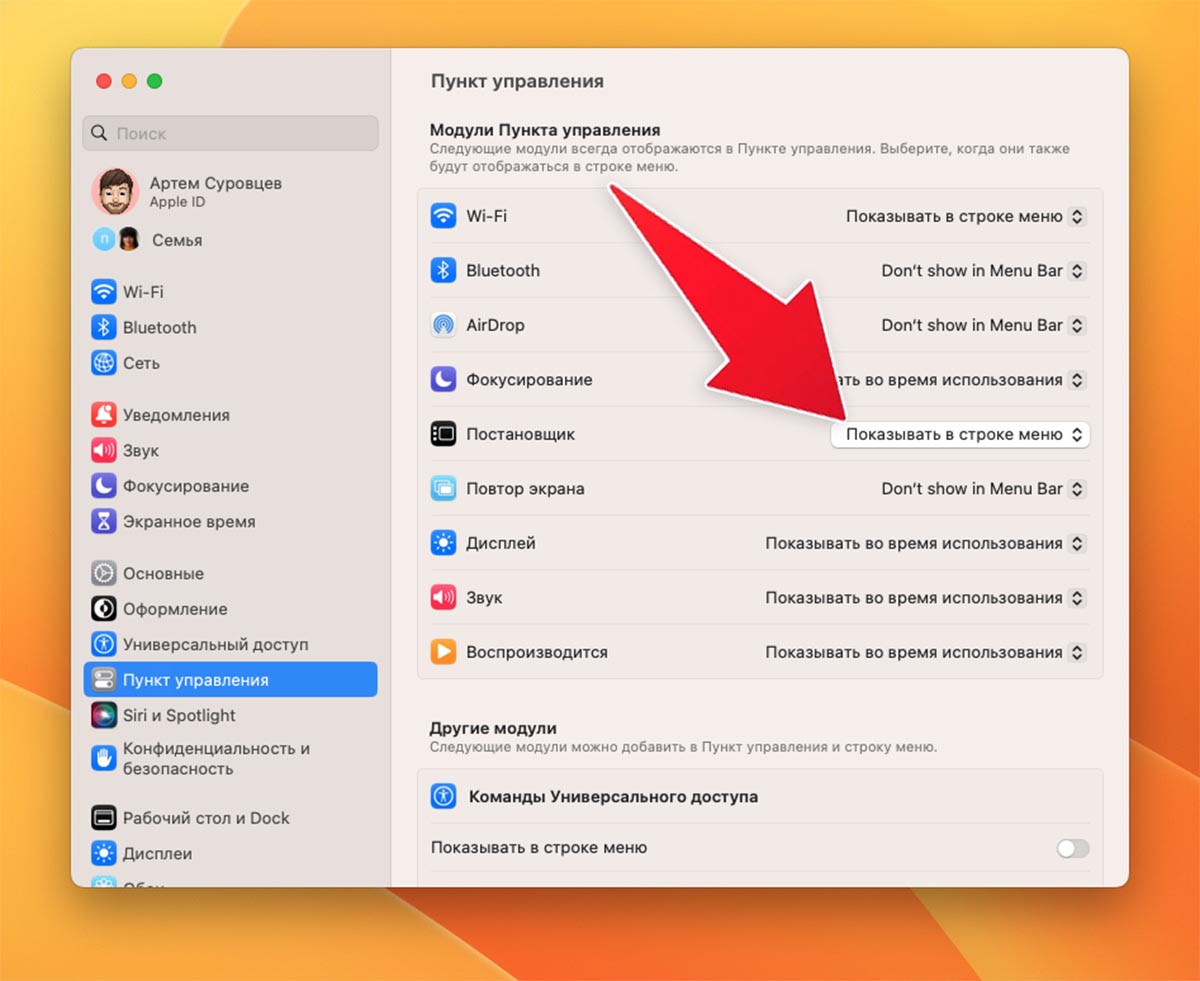Click the Дисплей brightness icon in the modules list

443,543
